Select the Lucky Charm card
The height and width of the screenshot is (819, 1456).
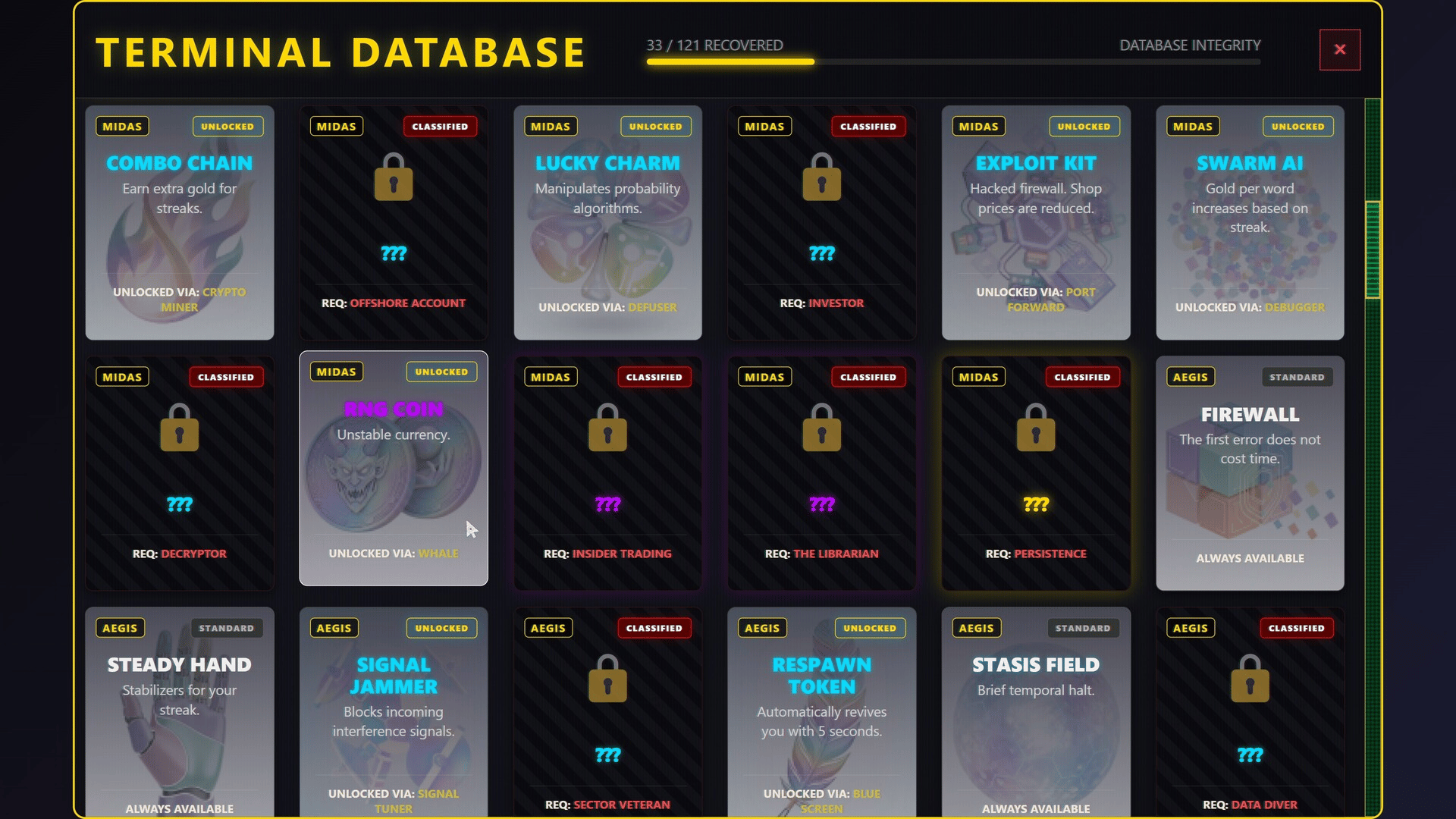[x=607, y=223]
